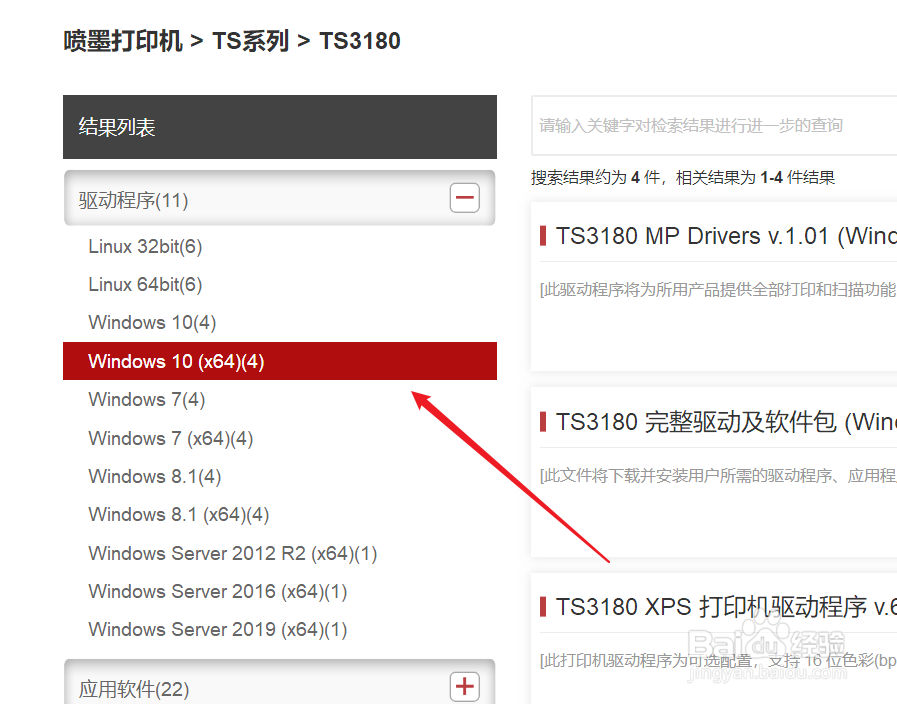
Task: Pick Windows 8.1 (x64)(4) filter
Action: (x=178, y=515)
